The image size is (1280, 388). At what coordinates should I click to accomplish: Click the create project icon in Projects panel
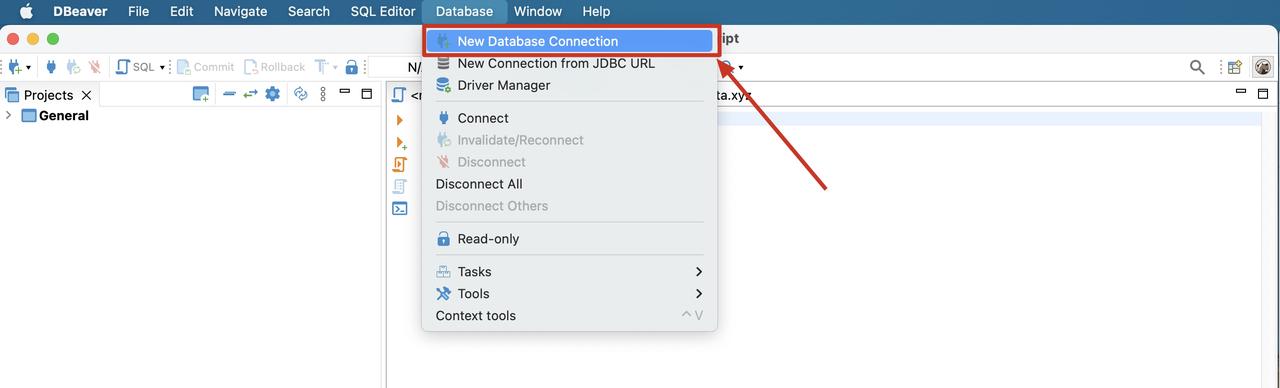pos(201,94)
